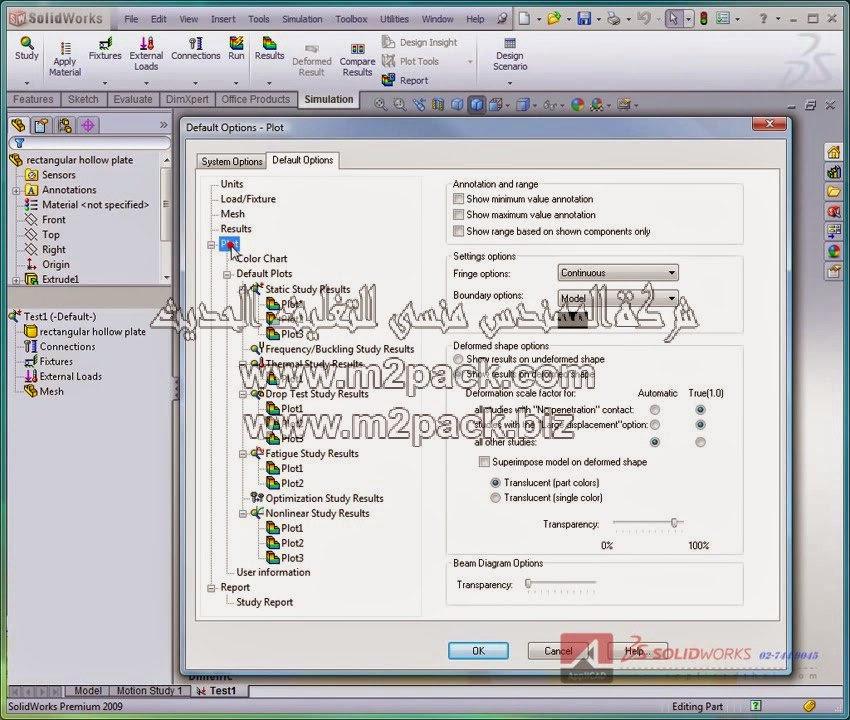Select Study Report tree item
850x720 pixels.
265,602
